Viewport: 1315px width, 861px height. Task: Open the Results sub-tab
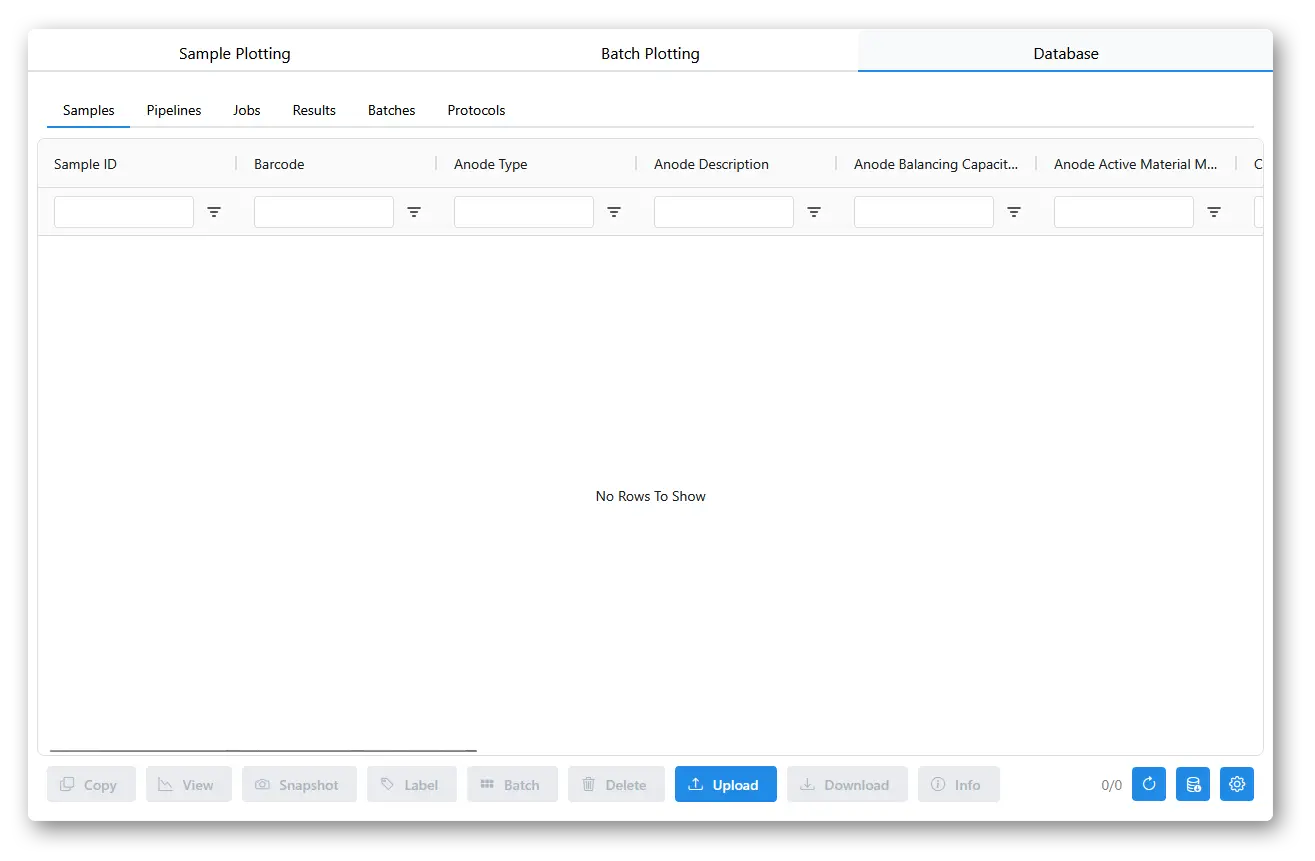pos(314,110)
